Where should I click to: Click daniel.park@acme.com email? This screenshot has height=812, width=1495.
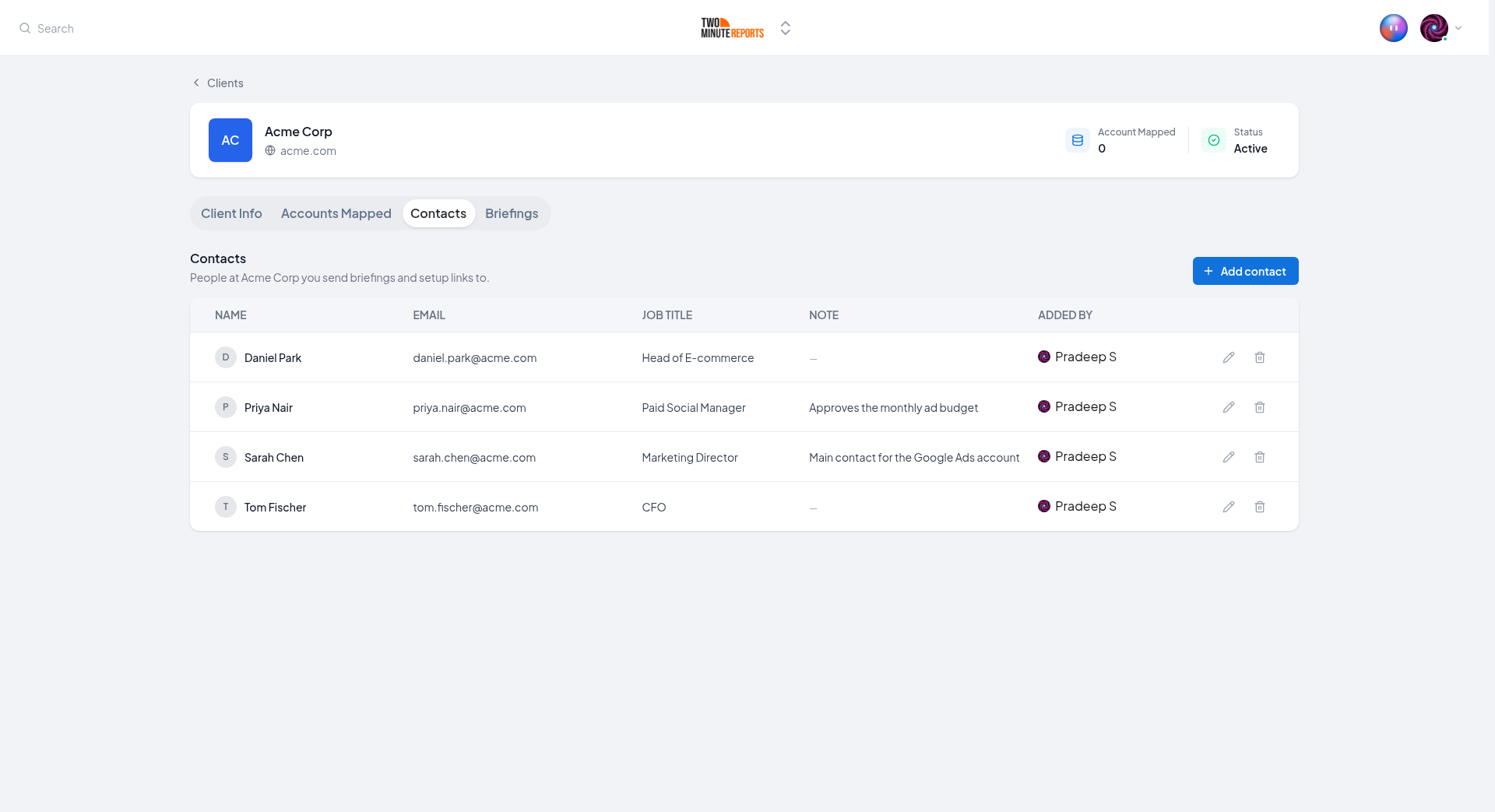(x=475, y=358)
